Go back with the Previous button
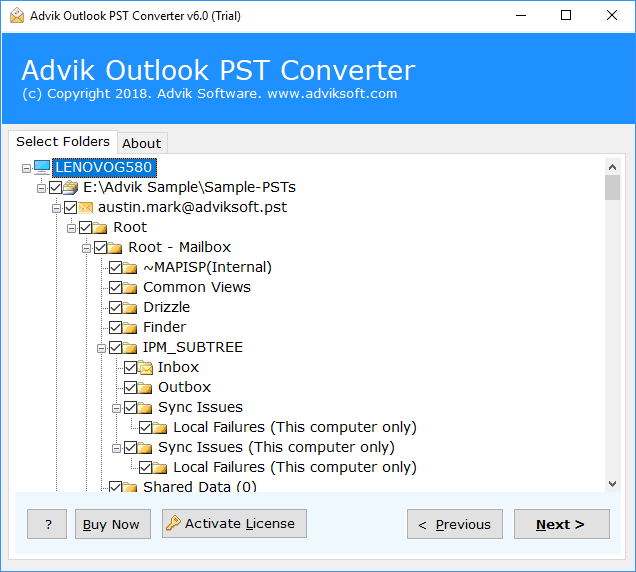The image size is (636, 572). point(455,524)
